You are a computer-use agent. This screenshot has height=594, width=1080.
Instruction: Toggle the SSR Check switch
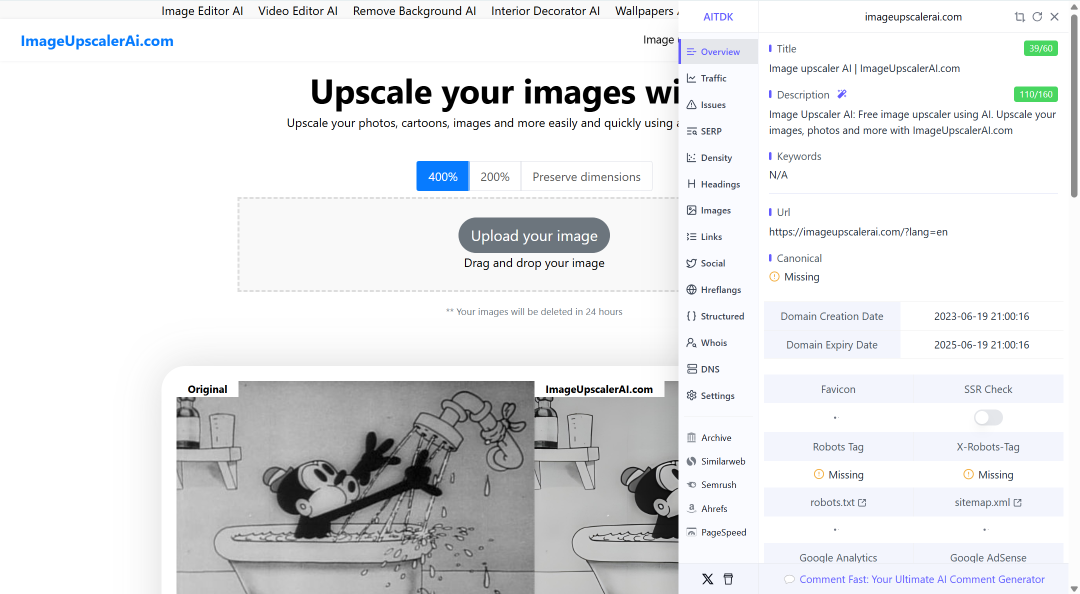[x=988, y=418]
